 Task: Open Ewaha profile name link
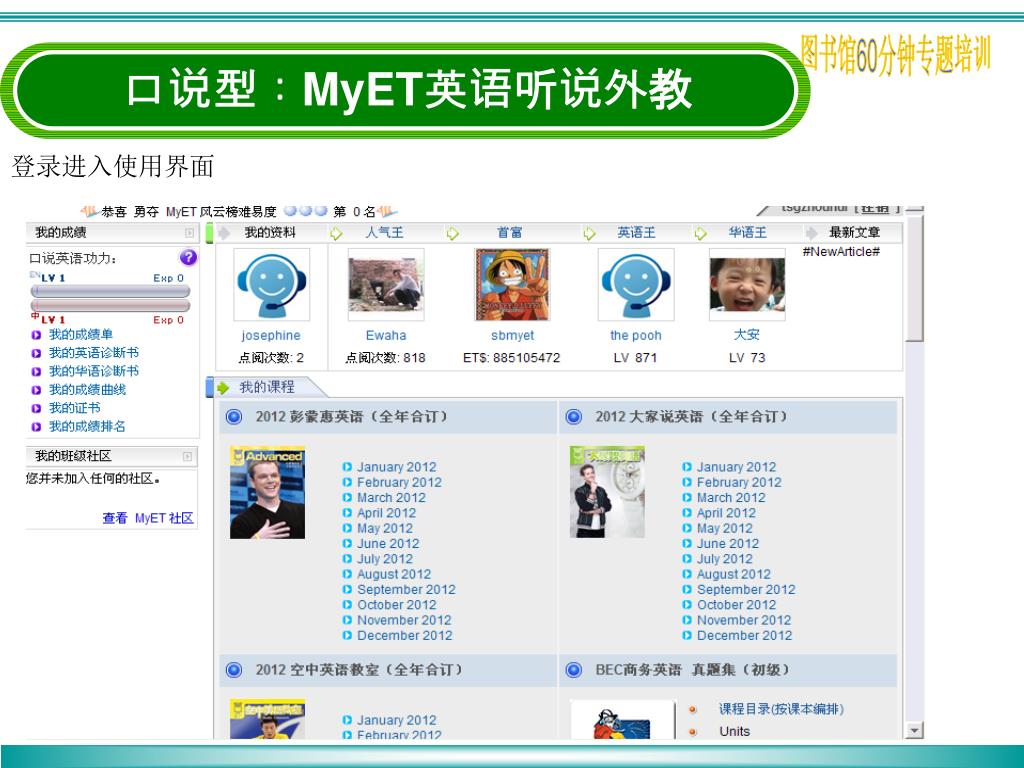386,336
